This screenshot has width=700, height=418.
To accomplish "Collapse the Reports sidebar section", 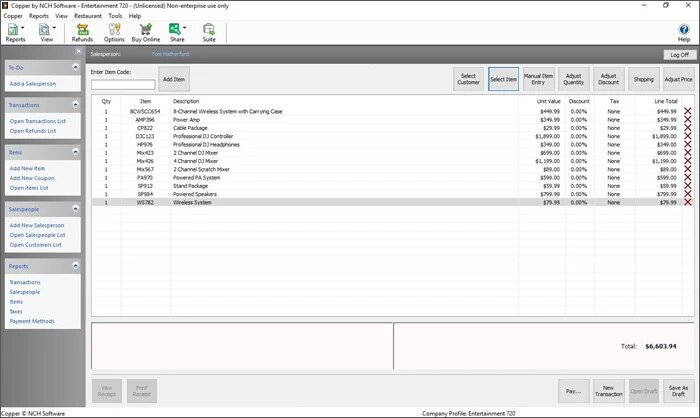I will (x=75, y=266).
